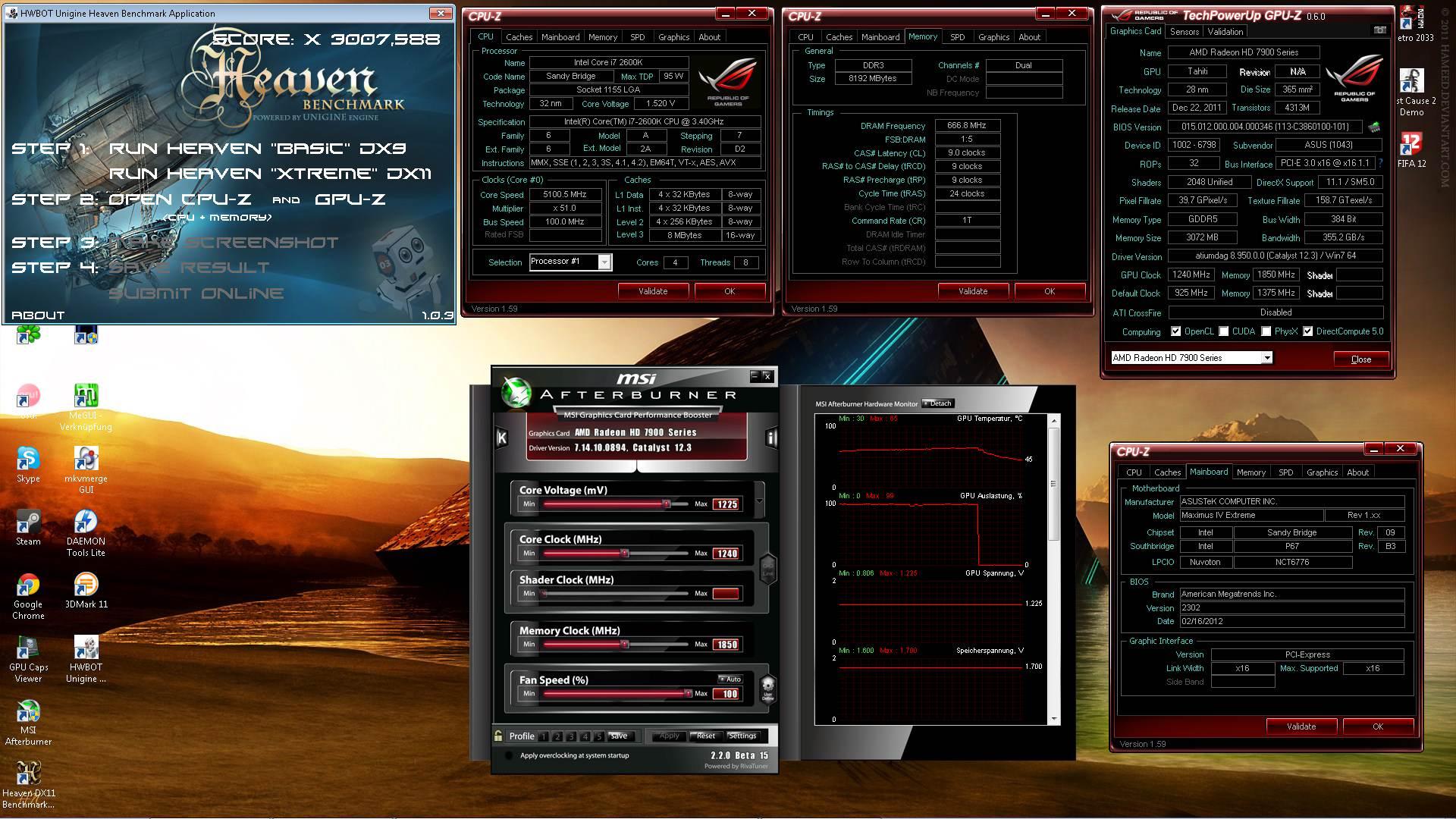Click the Close button in GPU-Z

pos(1360,359)
